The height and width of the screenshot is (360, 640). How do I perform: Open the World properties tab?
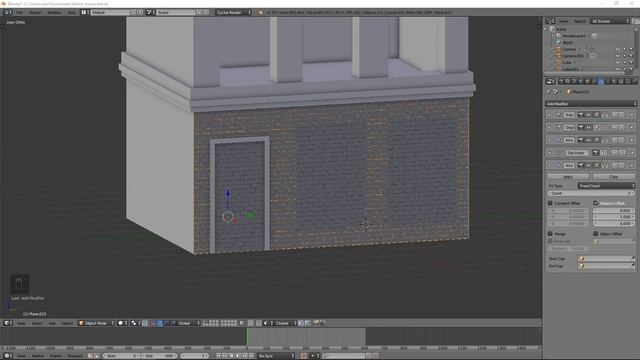(x=580, y=82)
